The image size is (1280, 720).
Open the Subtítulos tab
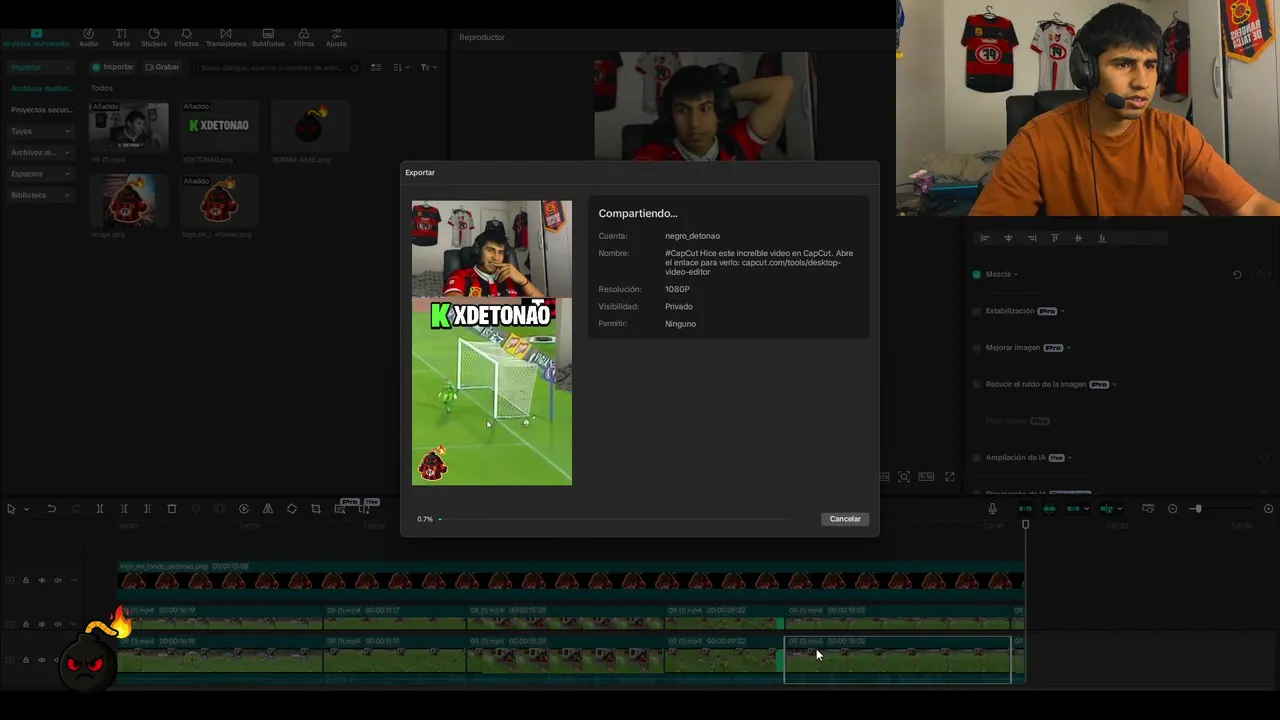pyautogui.click(x=268, y=38)
